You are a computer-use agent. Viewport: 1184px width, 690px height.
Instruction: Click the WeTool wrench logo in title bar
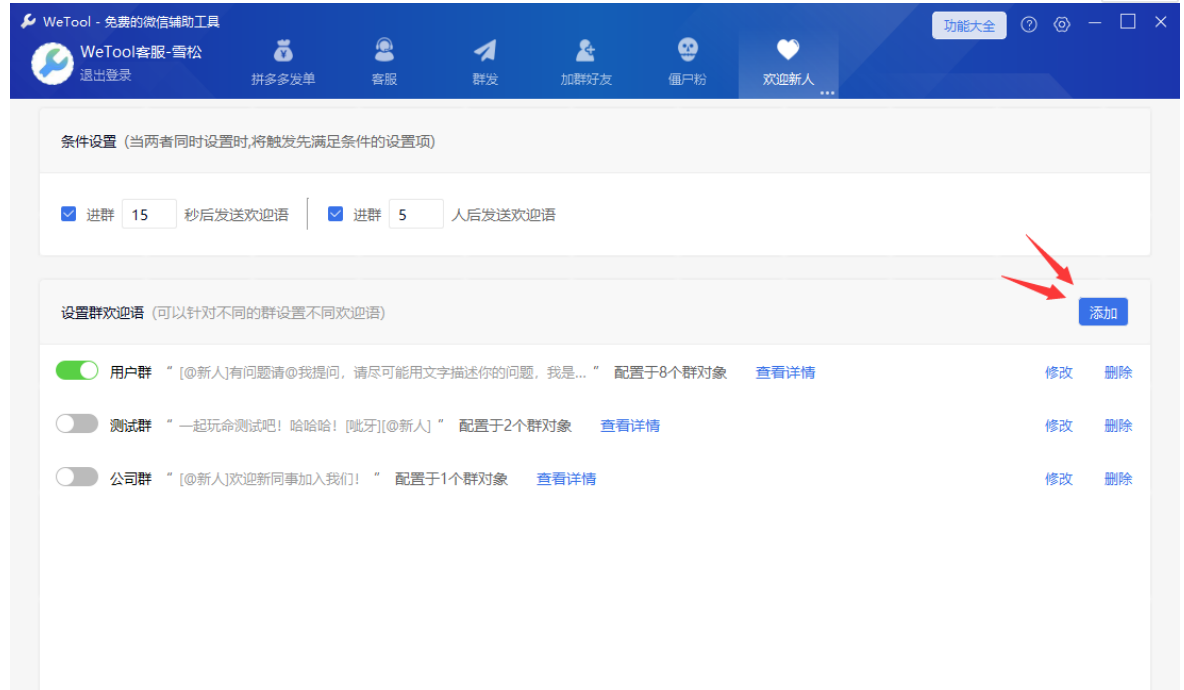(x=28, y=21)
